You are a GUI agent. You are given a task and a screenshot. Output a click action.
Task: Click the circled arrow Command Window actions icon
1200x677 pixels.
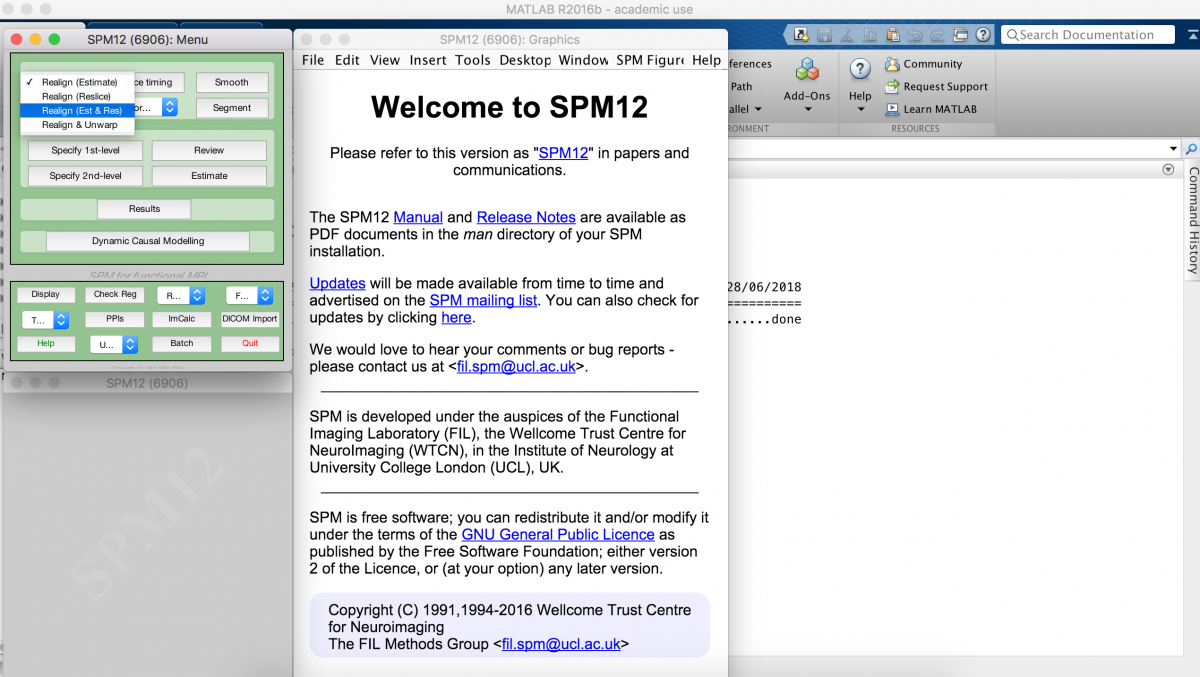coord(1168,170)
